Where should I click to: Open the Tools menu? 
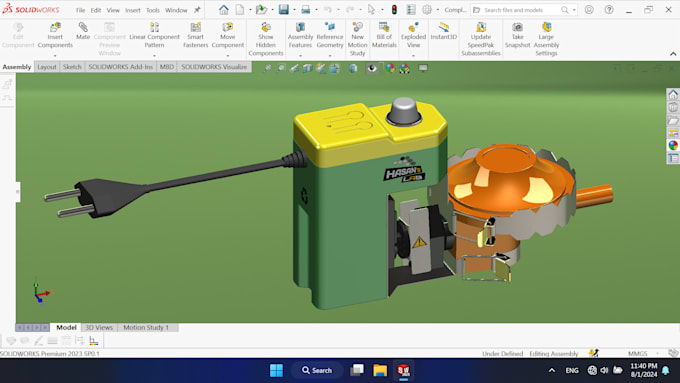(153, 10)
